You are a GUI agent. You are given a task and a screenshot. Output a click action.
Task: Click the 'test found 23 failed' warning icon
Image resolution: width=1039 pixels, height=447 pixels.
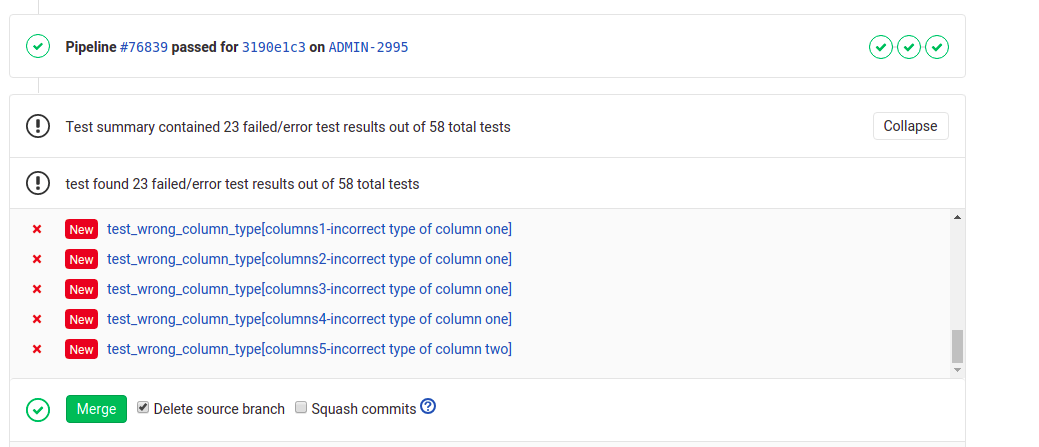coord(38,183)
